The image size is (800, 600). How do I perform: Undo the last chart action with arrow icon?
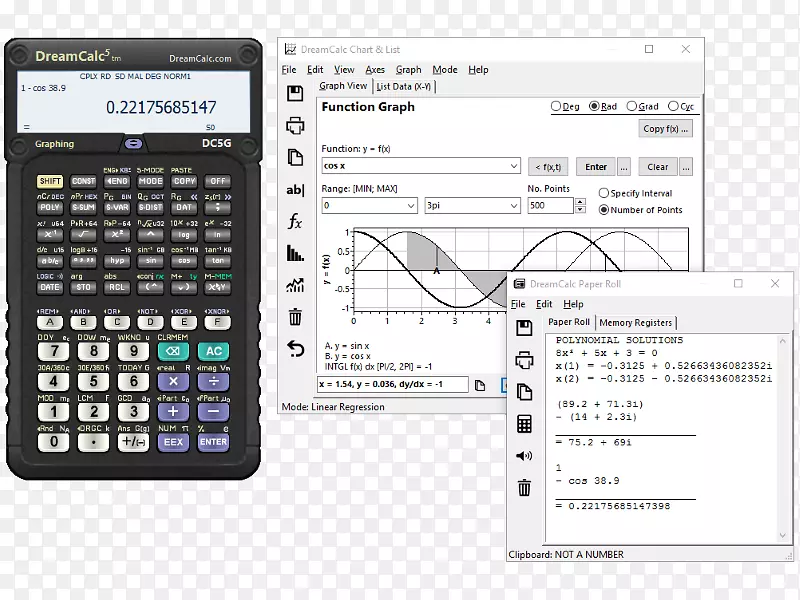click(295, 349)
